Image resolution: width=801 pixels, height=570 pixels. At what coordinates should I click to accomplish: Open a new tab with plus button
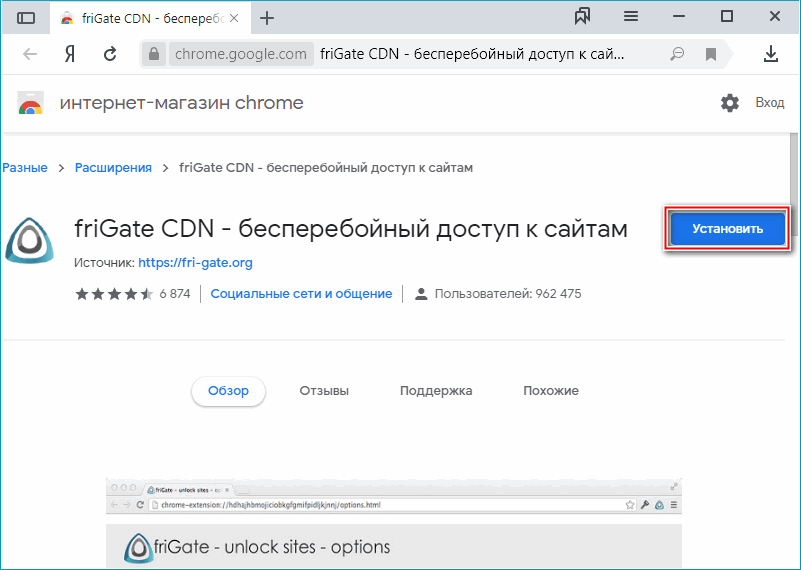tap(267, 18)
